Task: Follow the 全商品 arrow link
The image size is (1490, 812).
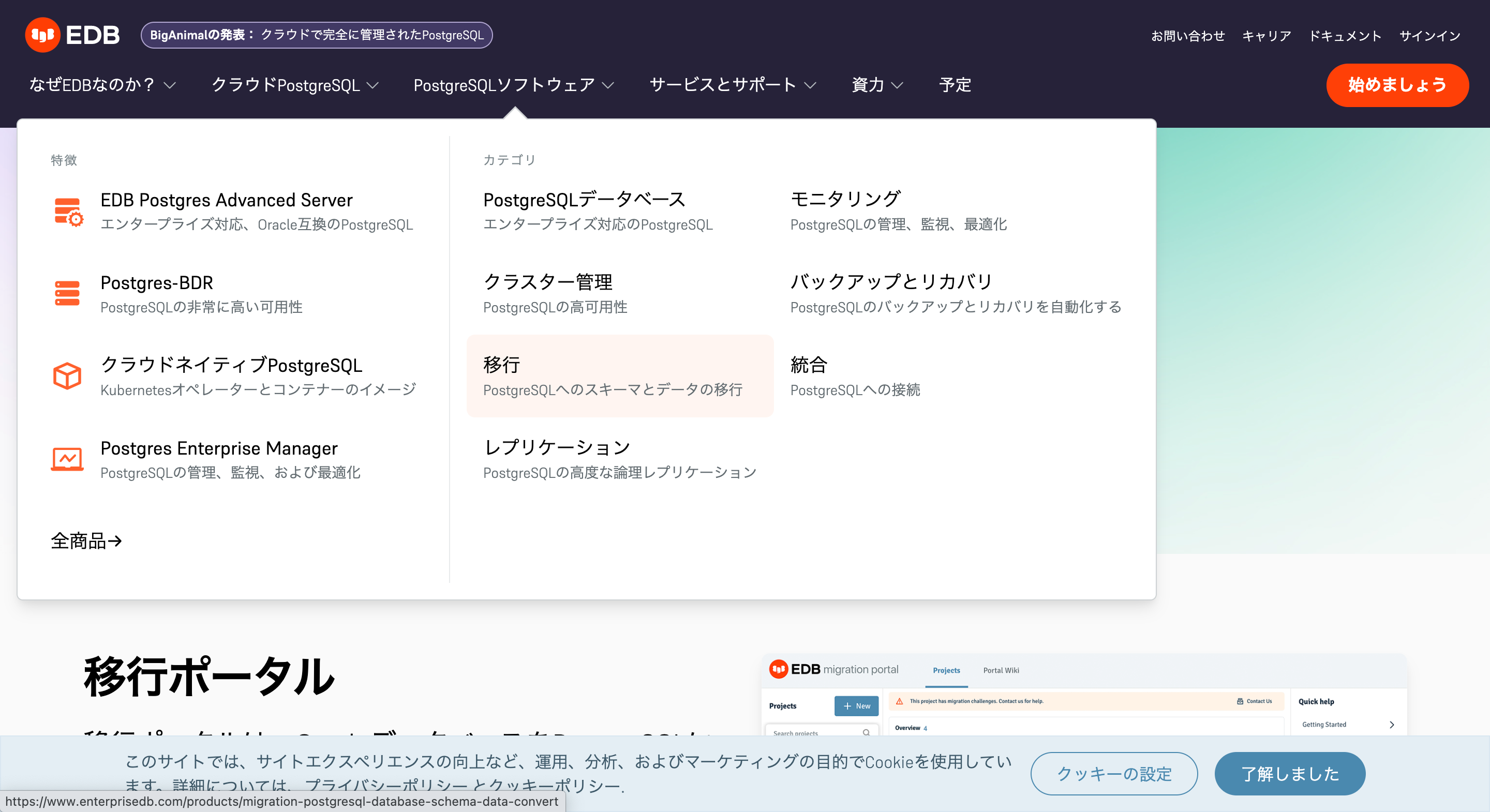Action: click(x=86, y=541)
